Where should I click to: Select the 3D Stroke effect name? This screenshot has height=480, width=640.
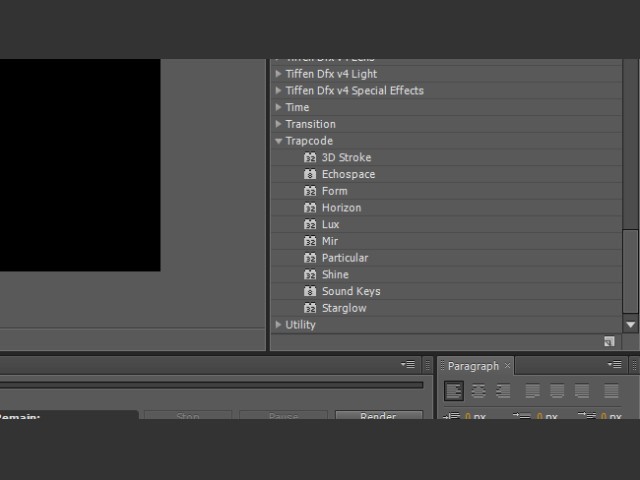[347, 157]
